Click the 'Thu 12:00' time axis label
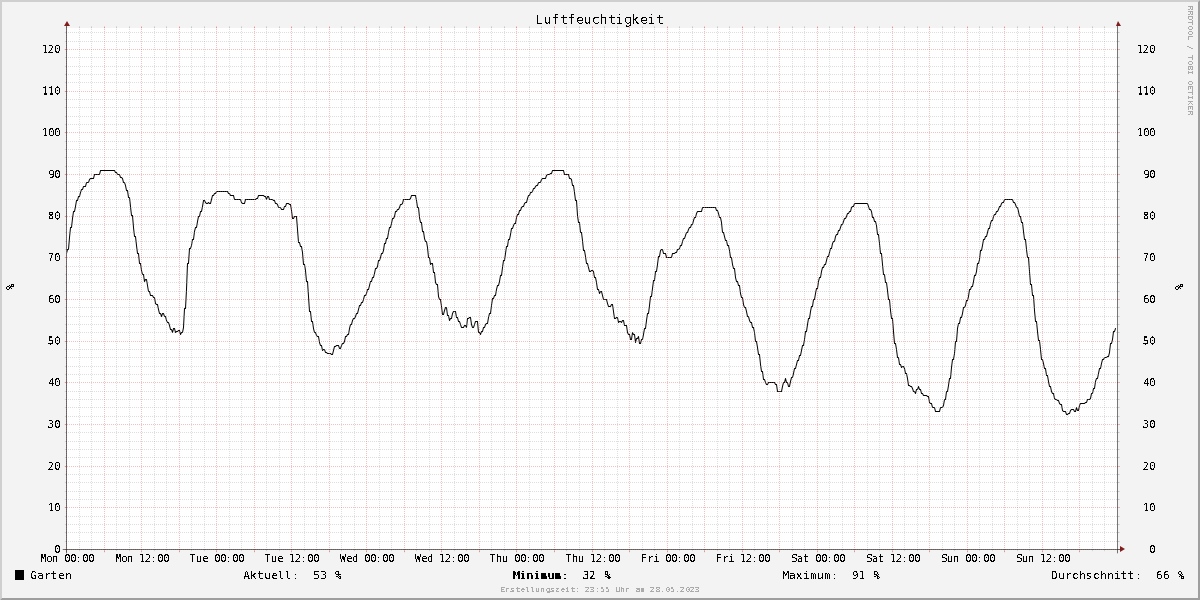Viewport: 1200px width, 600px height. click(593, 558)
